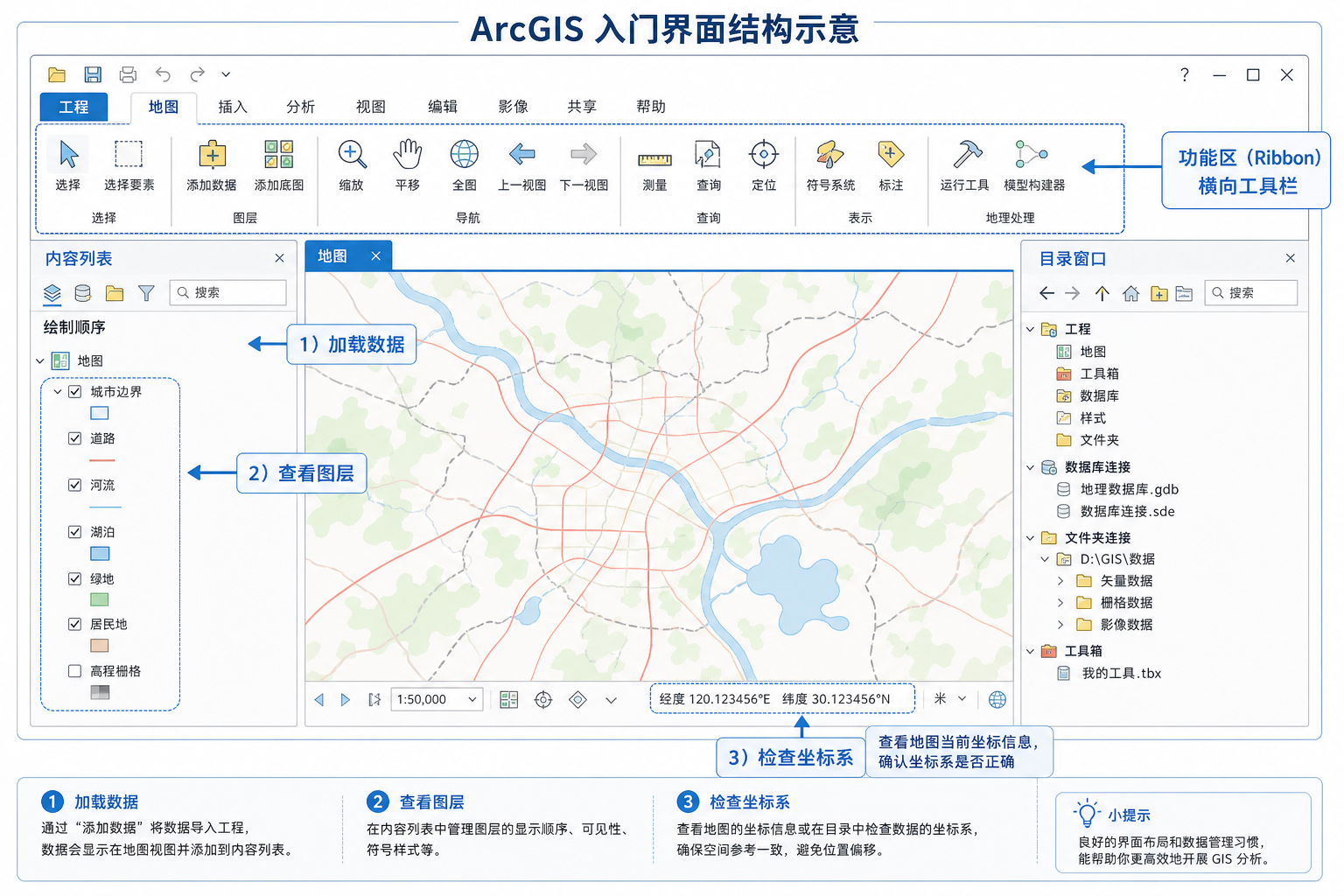Uncheck the 城市边界 layer checkbox
Image resolution: width=1344 pixels, height=896 pixels.
tap(75, 392)
